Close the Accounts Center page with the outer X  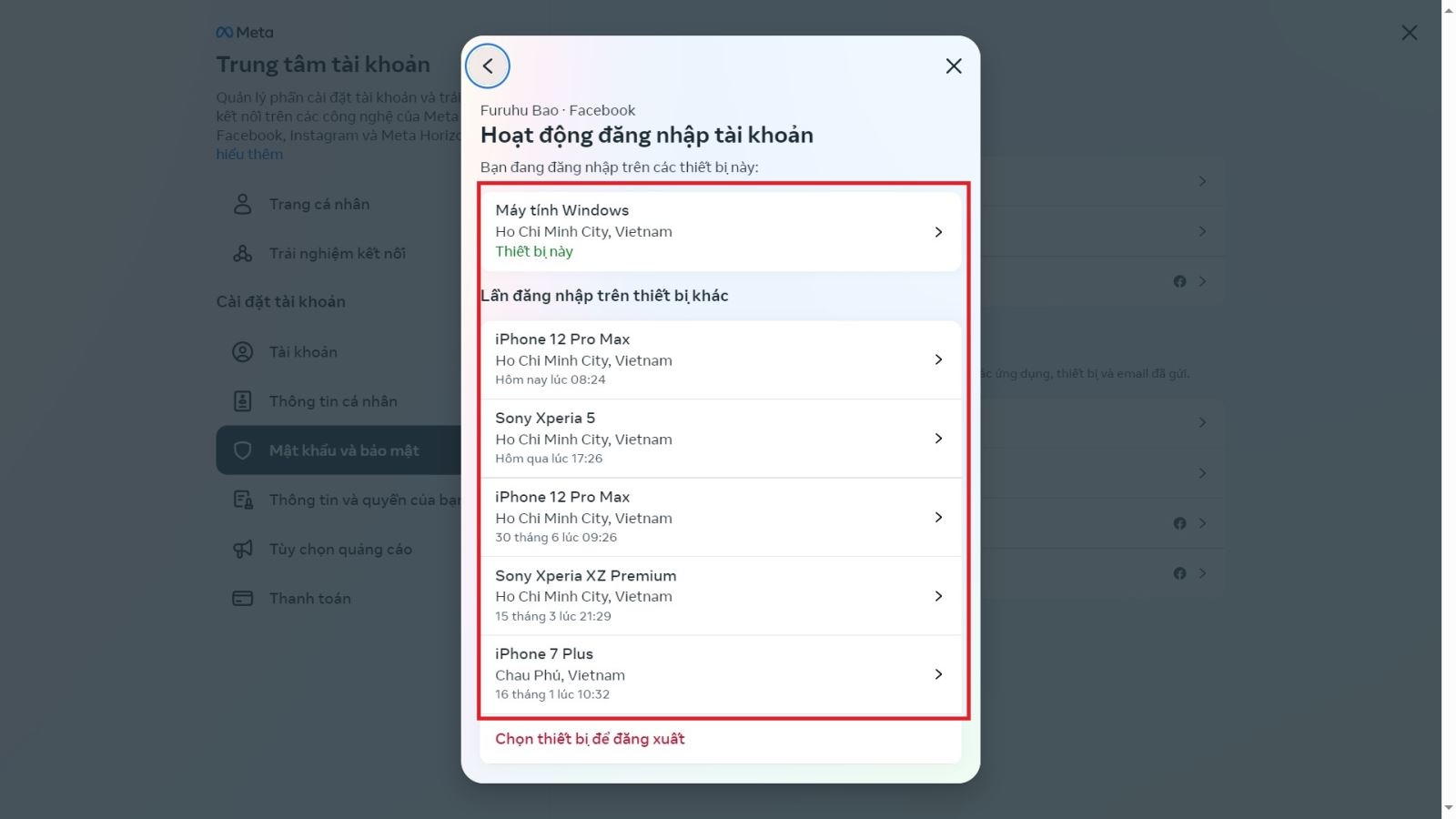(x=1410, y=33)
